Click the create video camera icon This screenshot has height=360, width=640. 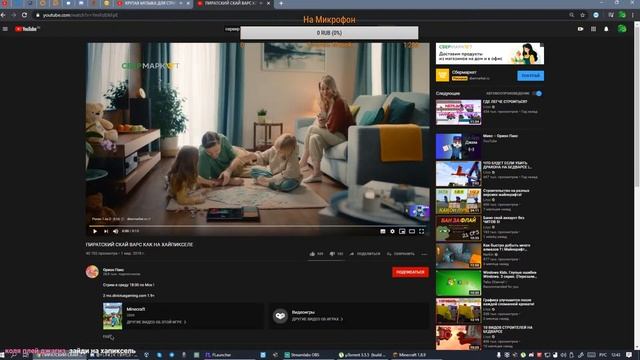pyautogui.click(x=580, y=29)
